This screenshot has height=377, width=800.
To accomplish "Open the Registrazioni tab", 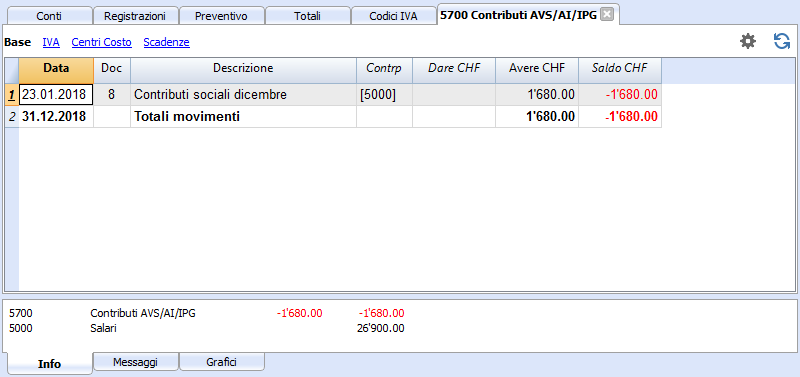I will 136,16.
